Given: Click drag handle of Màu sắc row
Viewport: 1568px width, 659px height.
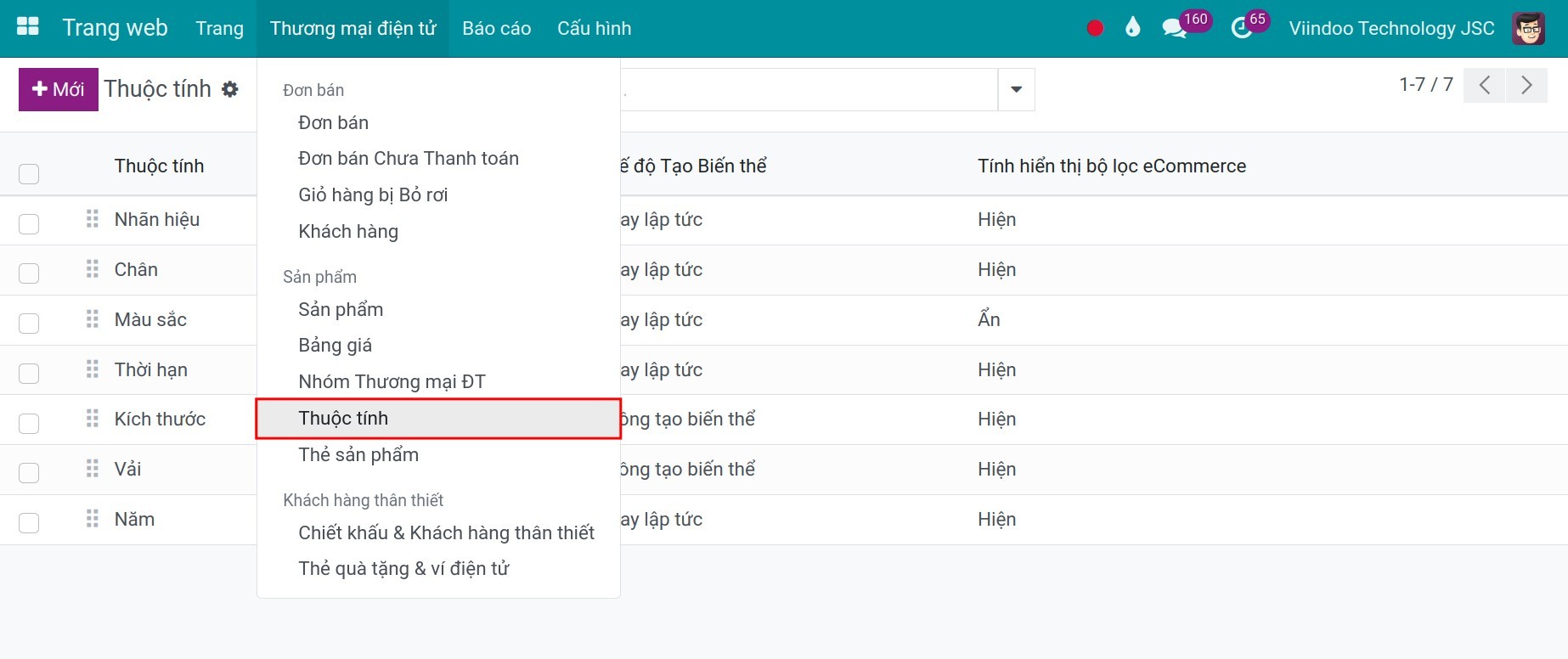Looking at the screenshot, I should (93, 319).
